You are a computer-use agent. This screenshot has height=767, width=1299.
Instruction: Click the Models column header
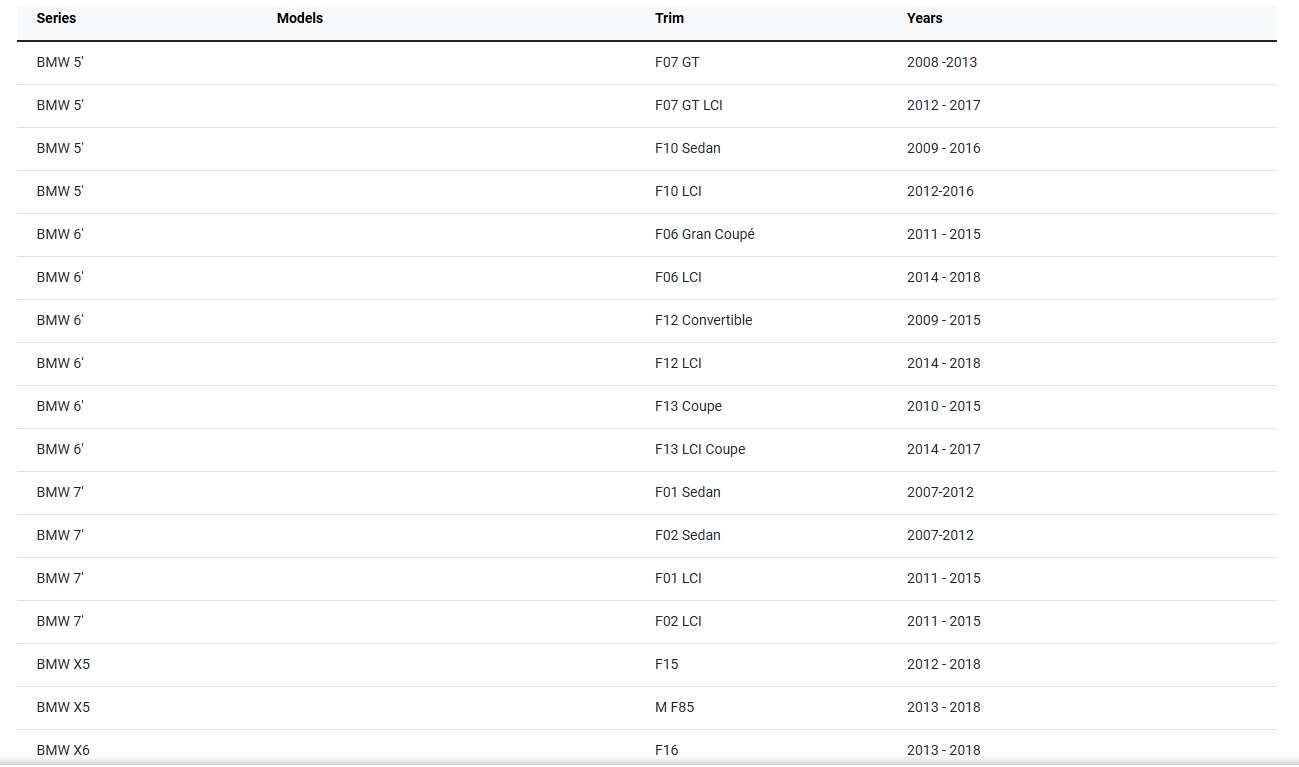click(x=300, y=18)
